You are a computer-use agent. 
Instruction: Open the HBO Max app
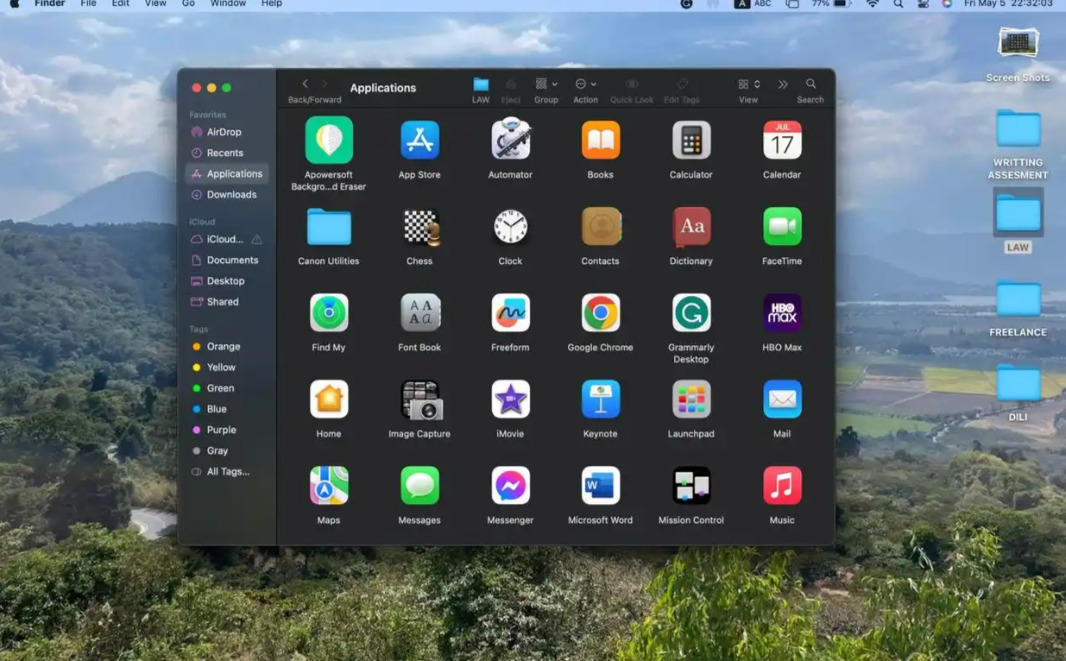coord(782,313)
